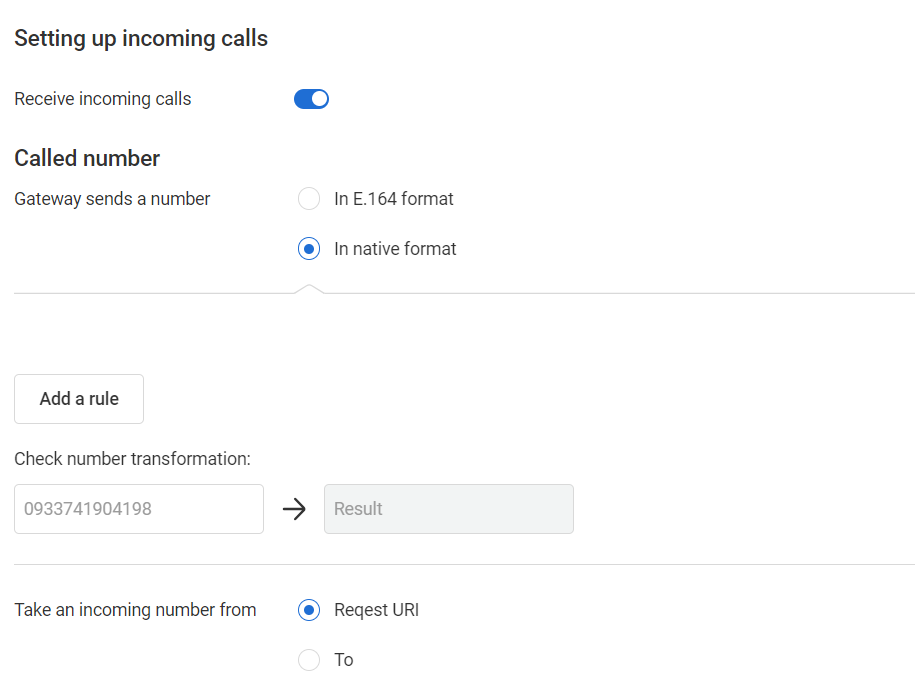Viewport: 915px width, 698px height.
Task: Click the small caret notch on the divider
Action: point(310,289)
